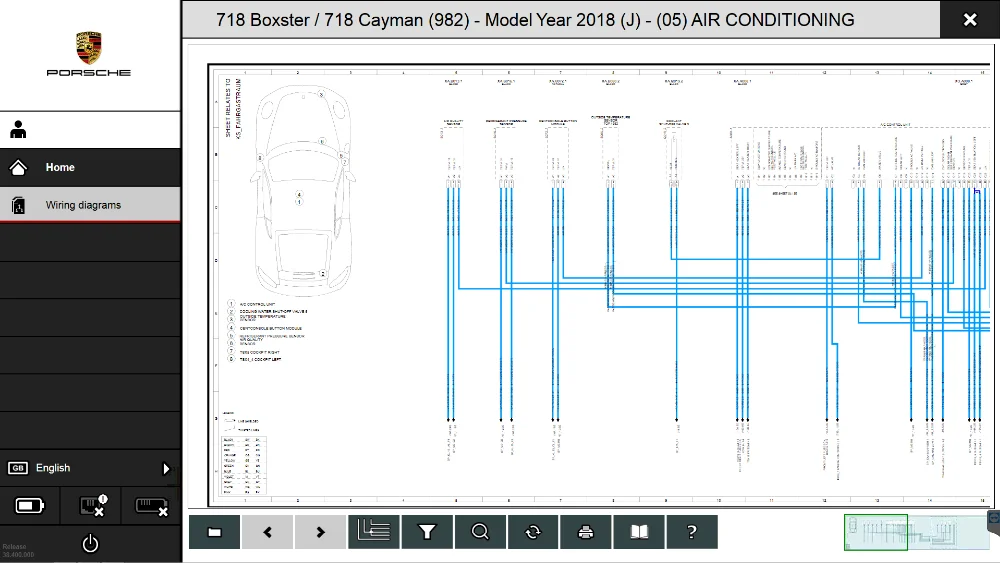The width and height of the screenshot is (1000, 563).
Task: Print the wiring diagram
Action: pos(585,532)
